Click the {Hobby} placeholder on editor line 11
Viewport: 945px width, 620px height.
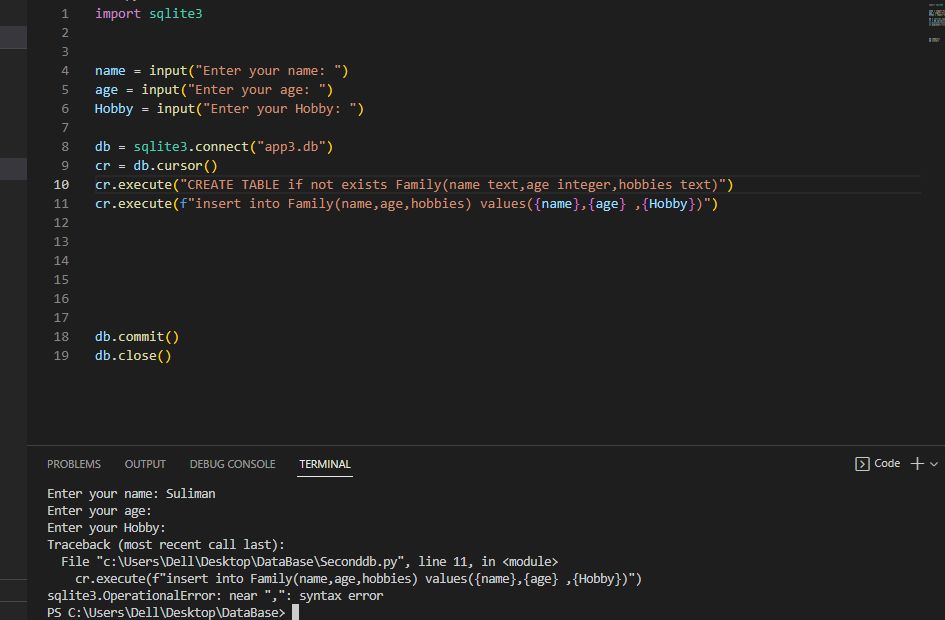pyautogui.click(x=668, y=204)
